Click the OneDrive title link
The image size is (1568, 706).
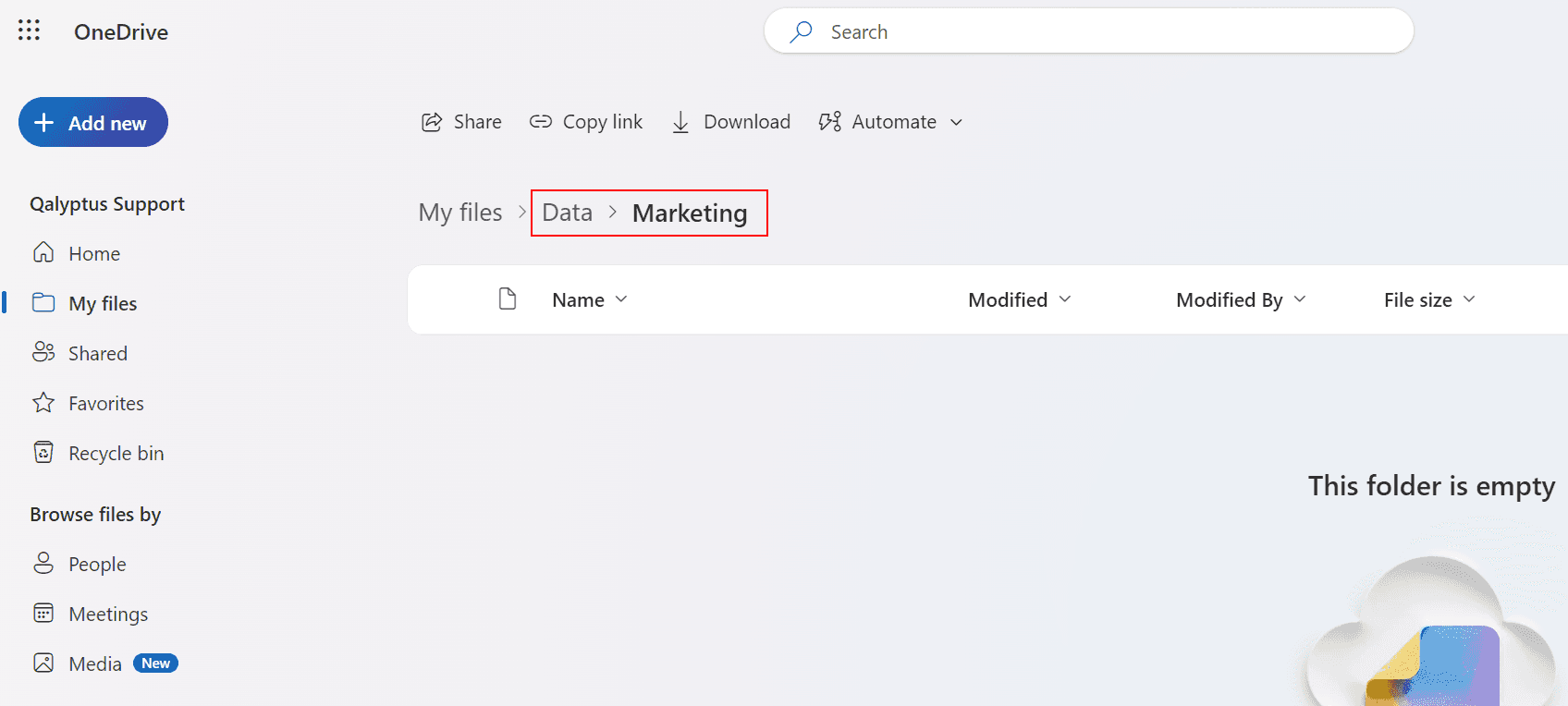(x=121, y=32)
